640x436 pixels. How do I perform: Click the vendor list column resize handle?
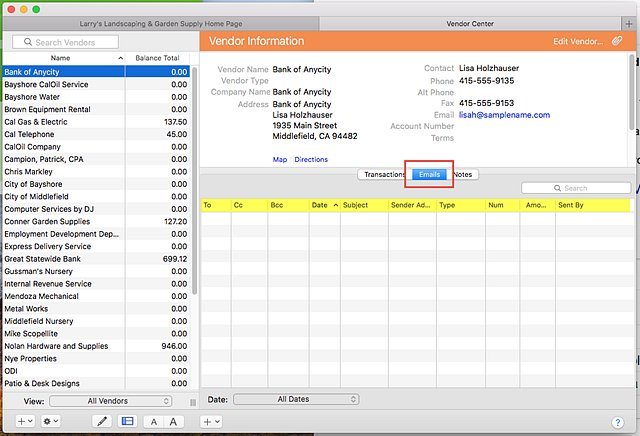click(193, 402)
